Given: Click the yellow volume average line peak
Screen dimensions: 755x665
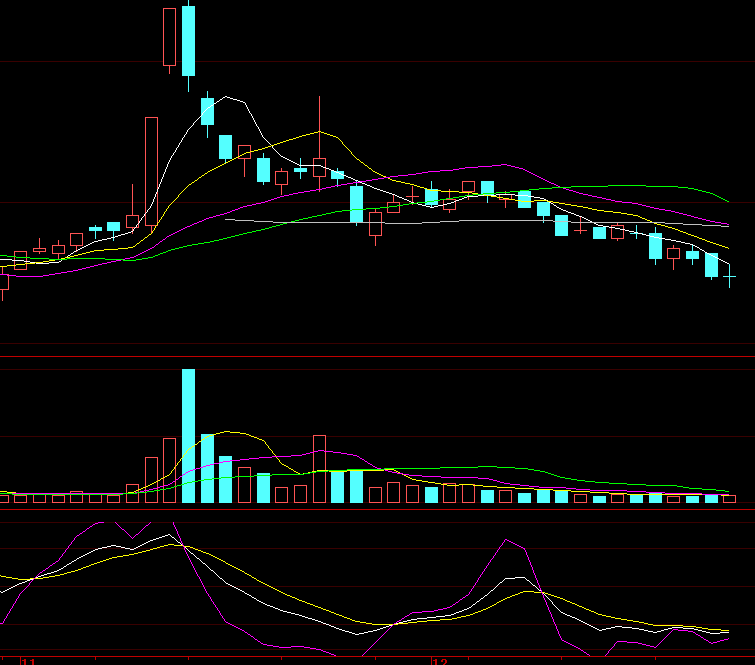Looking at the screenshot, I should point(228,432).
